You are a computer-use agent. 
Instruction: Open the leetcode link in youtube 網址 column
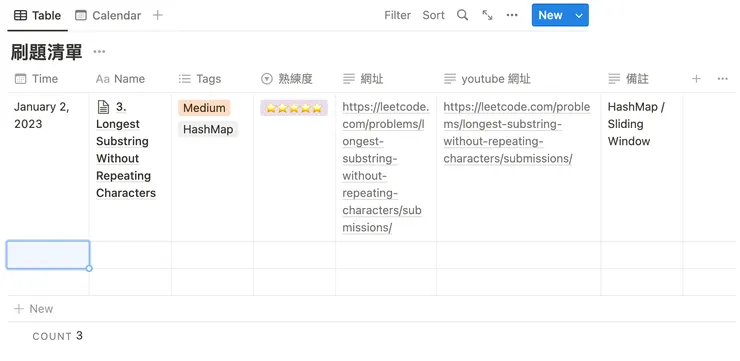517,133
